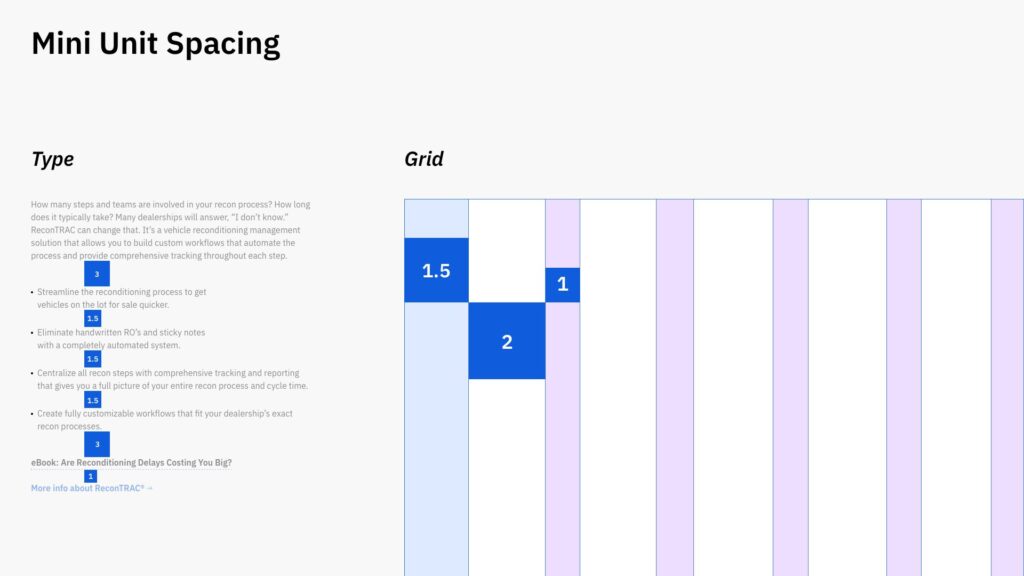Click the small 1 marker above the More info link
1024x576 pixels.
(x=91, y=476)
